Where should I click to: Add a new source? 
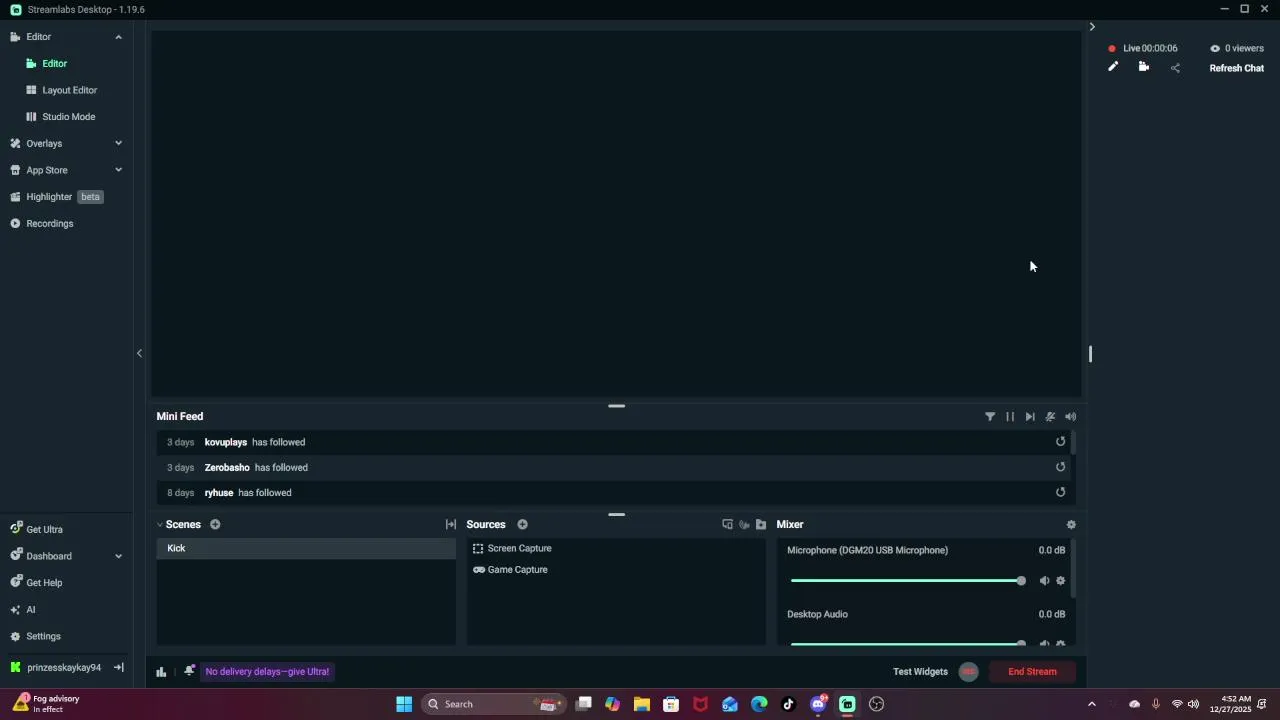coord(522,524)
